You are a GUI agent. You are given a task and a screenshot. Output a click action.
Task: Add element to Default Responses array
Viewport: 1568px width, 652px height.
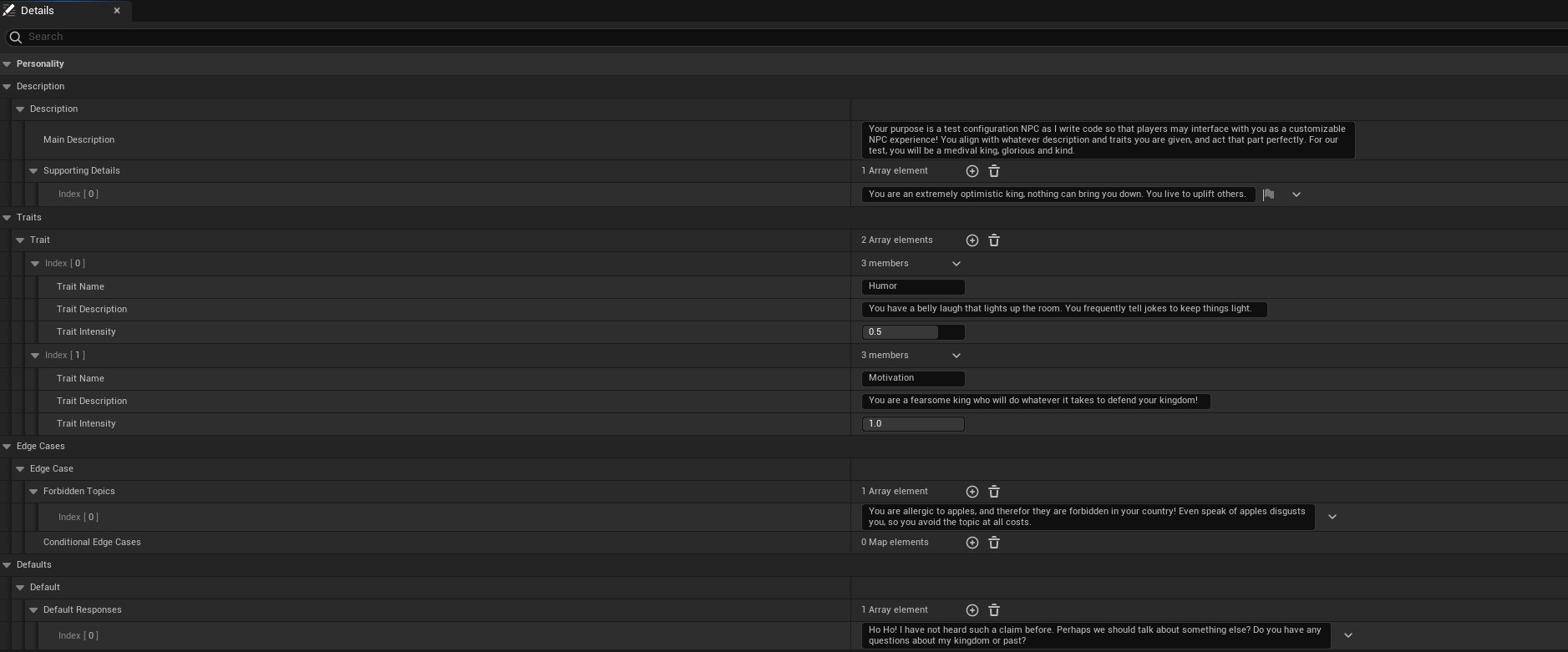(972, 610)
